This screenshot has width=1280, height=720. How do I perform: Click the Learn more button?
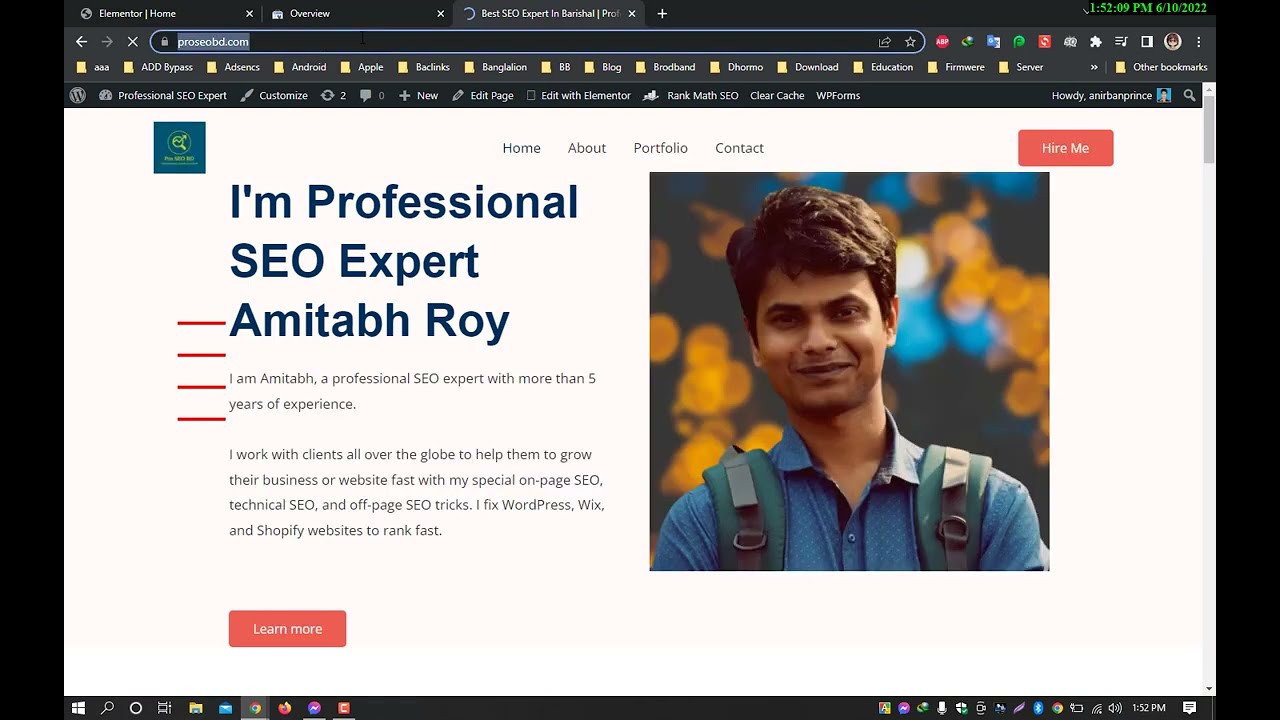(287, 629)
